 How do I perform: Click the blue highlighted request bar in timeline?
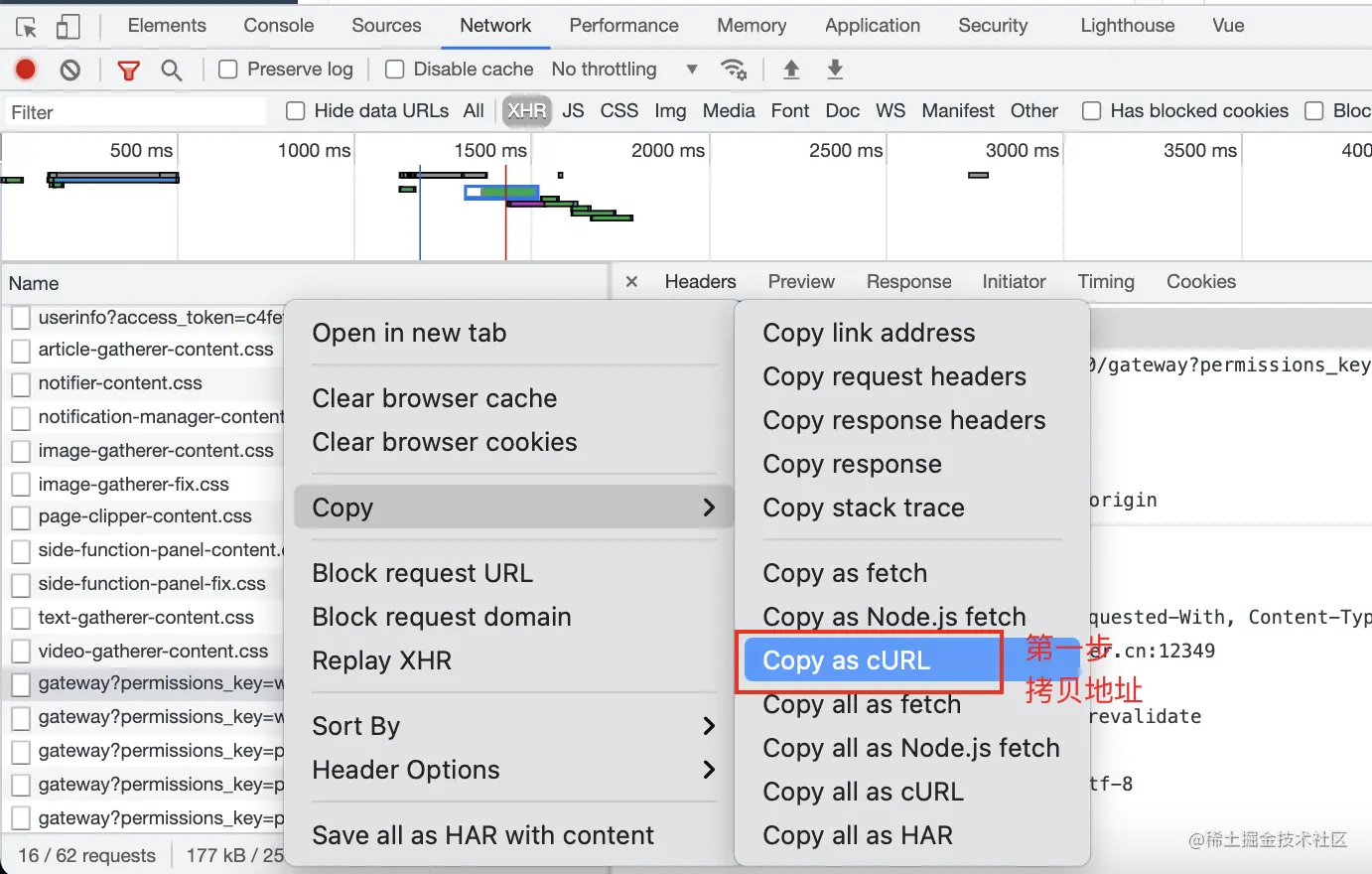501,192
